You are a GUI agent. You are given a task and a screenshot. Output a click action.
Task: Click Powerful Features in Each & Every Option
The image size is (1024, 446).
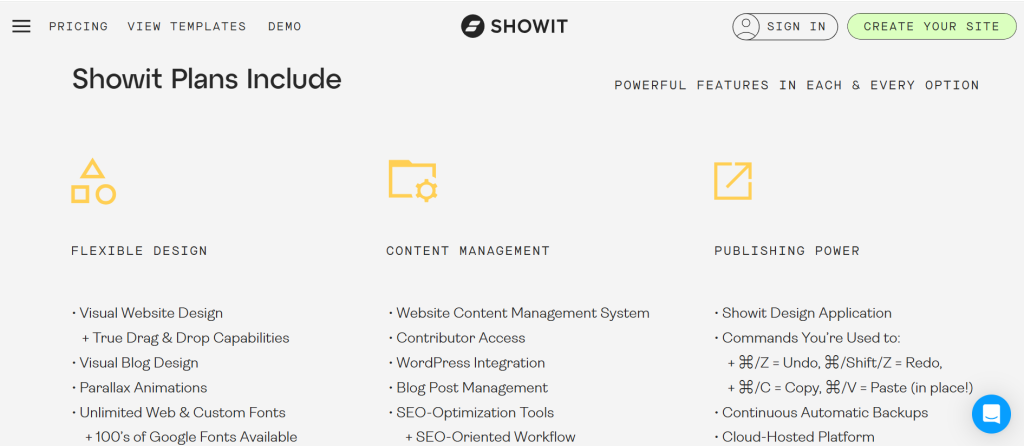[x=797, y=85]
